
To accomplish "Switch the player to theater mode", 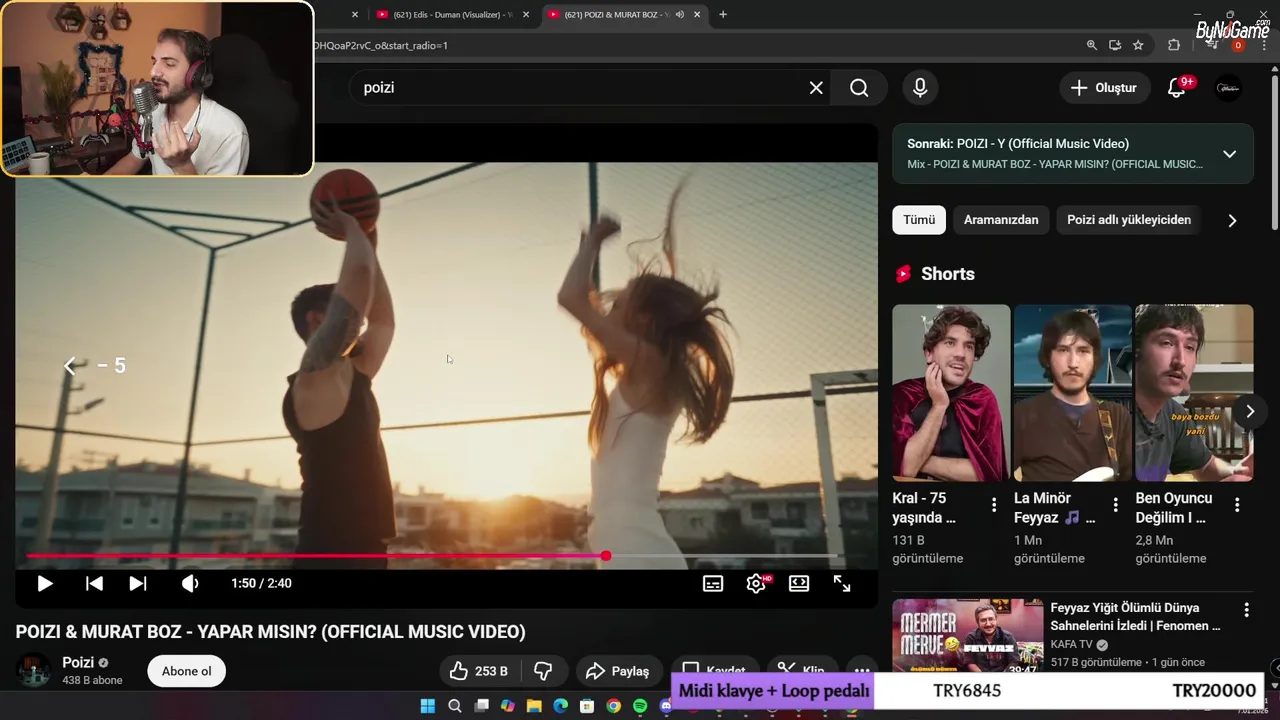I will (799, 583).
